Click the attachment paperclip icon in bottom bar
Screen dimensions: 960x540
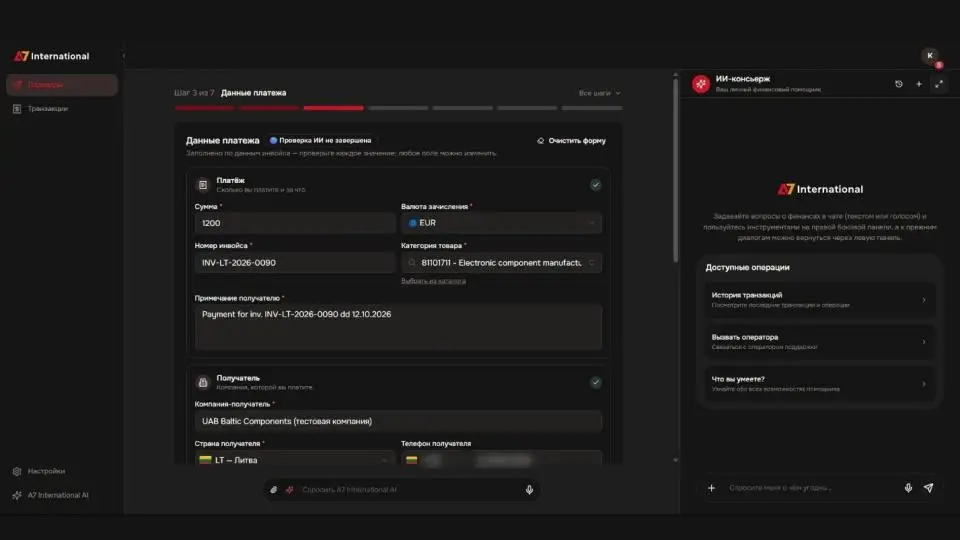(x=274, y=489)
